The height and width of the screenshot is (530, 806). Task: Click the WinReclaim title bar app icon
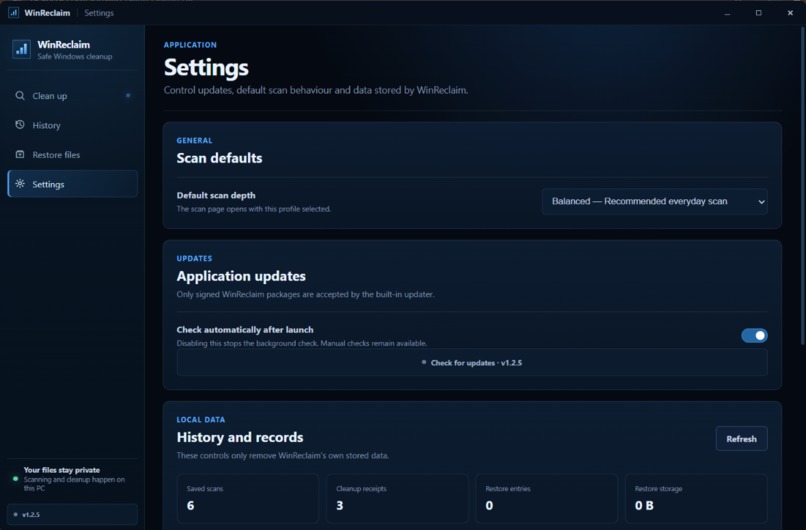[13, 12]
